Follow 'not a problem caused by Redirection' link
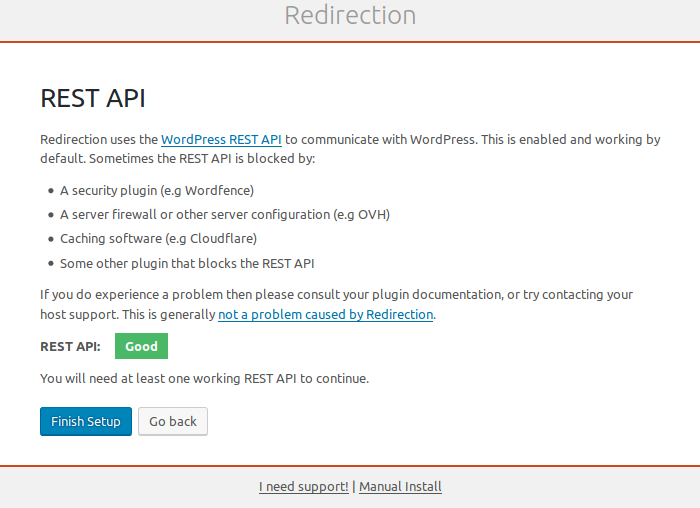This screenshot has height=508, width=700. click(x=326, y=314)
